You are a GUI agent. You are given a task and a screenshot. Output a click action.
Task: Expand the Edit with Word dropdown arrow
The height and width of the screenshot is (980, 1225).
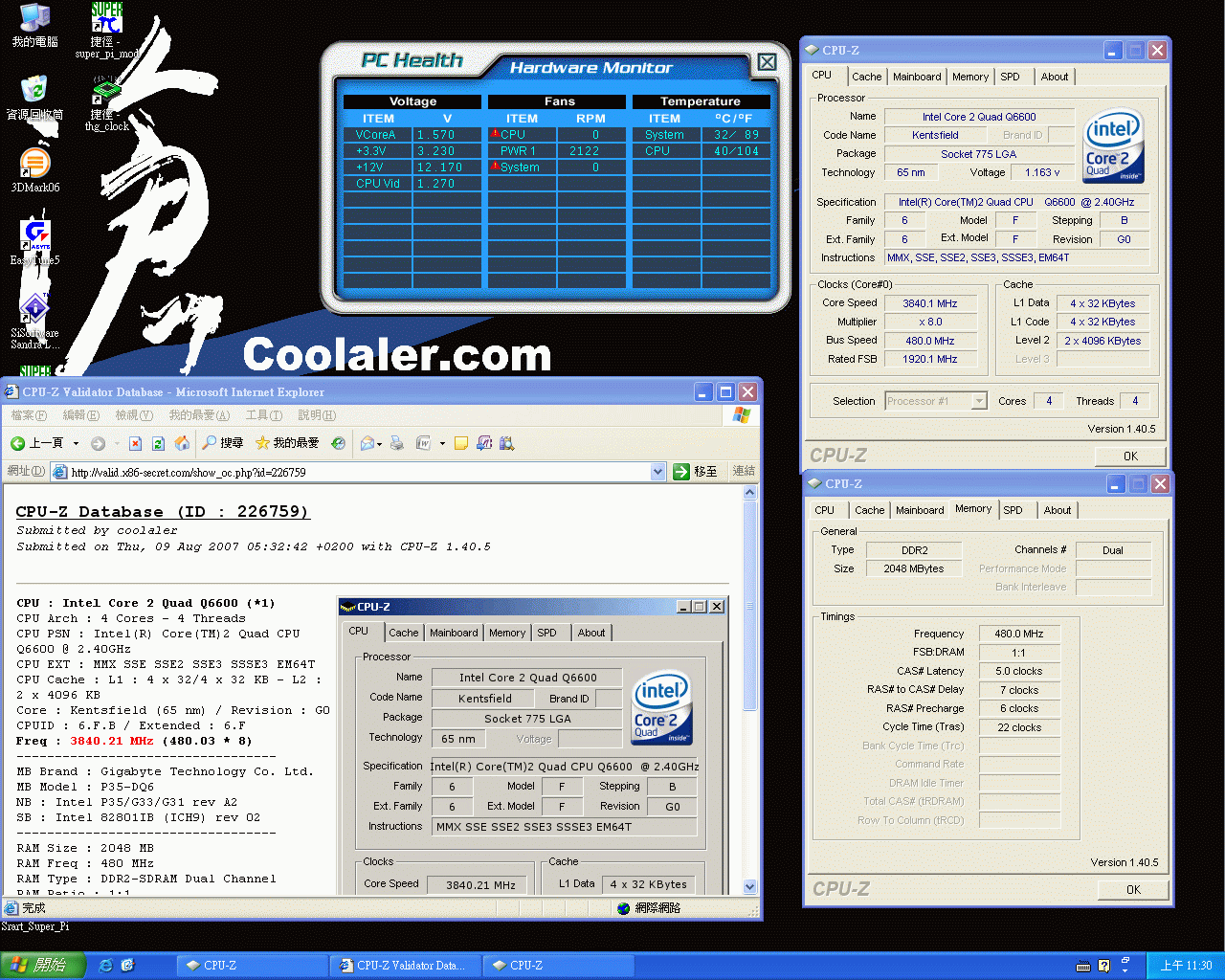[442, 443]
